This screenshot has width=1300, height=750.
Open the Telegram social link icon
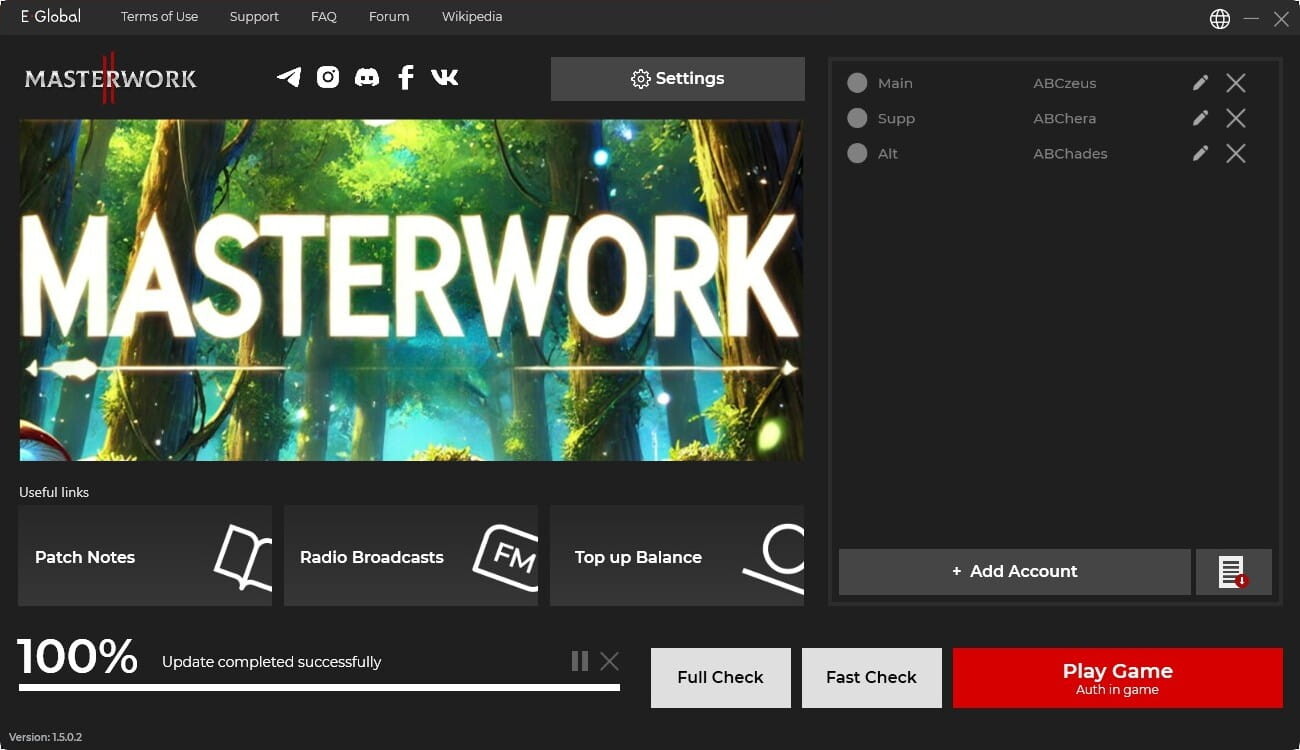[x=289, y=77]
